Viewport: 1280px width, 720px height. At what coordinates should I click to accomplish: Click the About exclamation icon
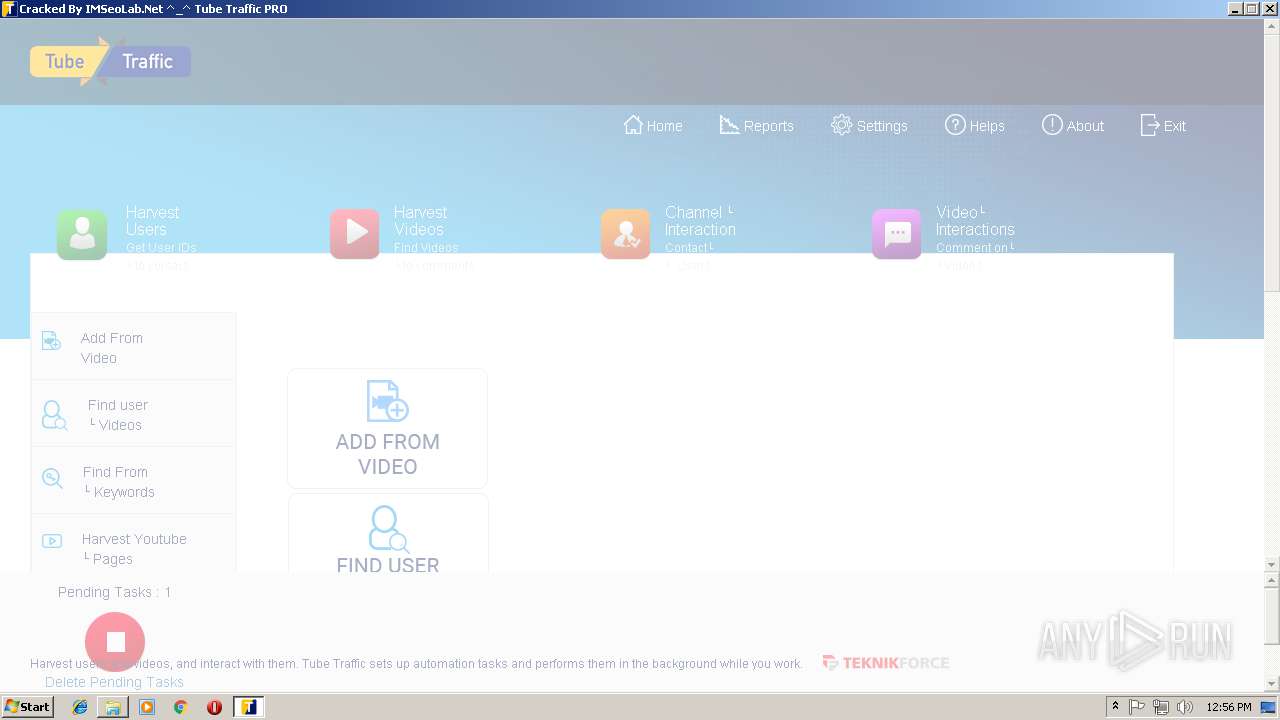pyautogui.click(x=1052, y=125)
